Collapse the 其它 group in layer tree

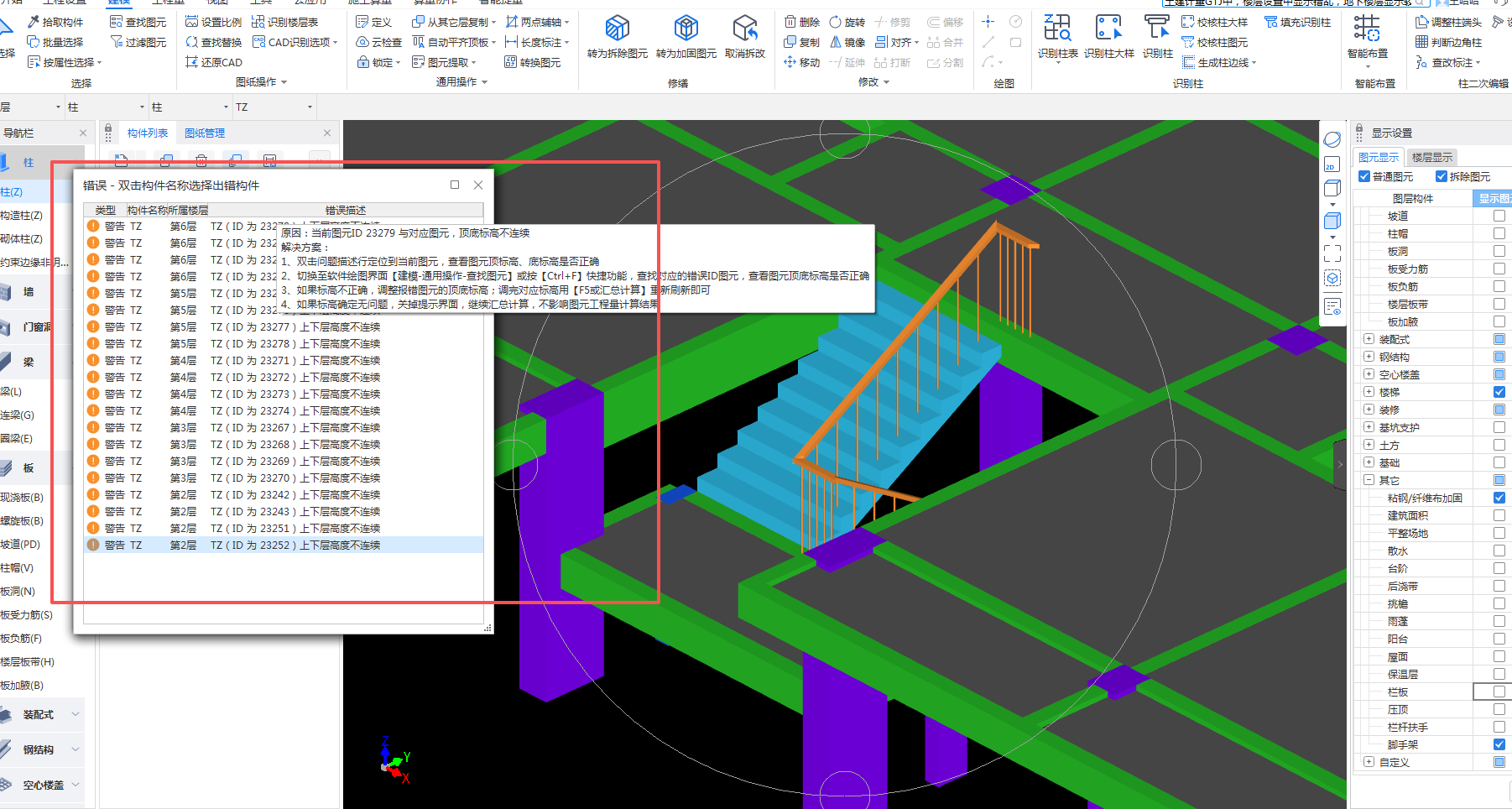click(1369, 480)
